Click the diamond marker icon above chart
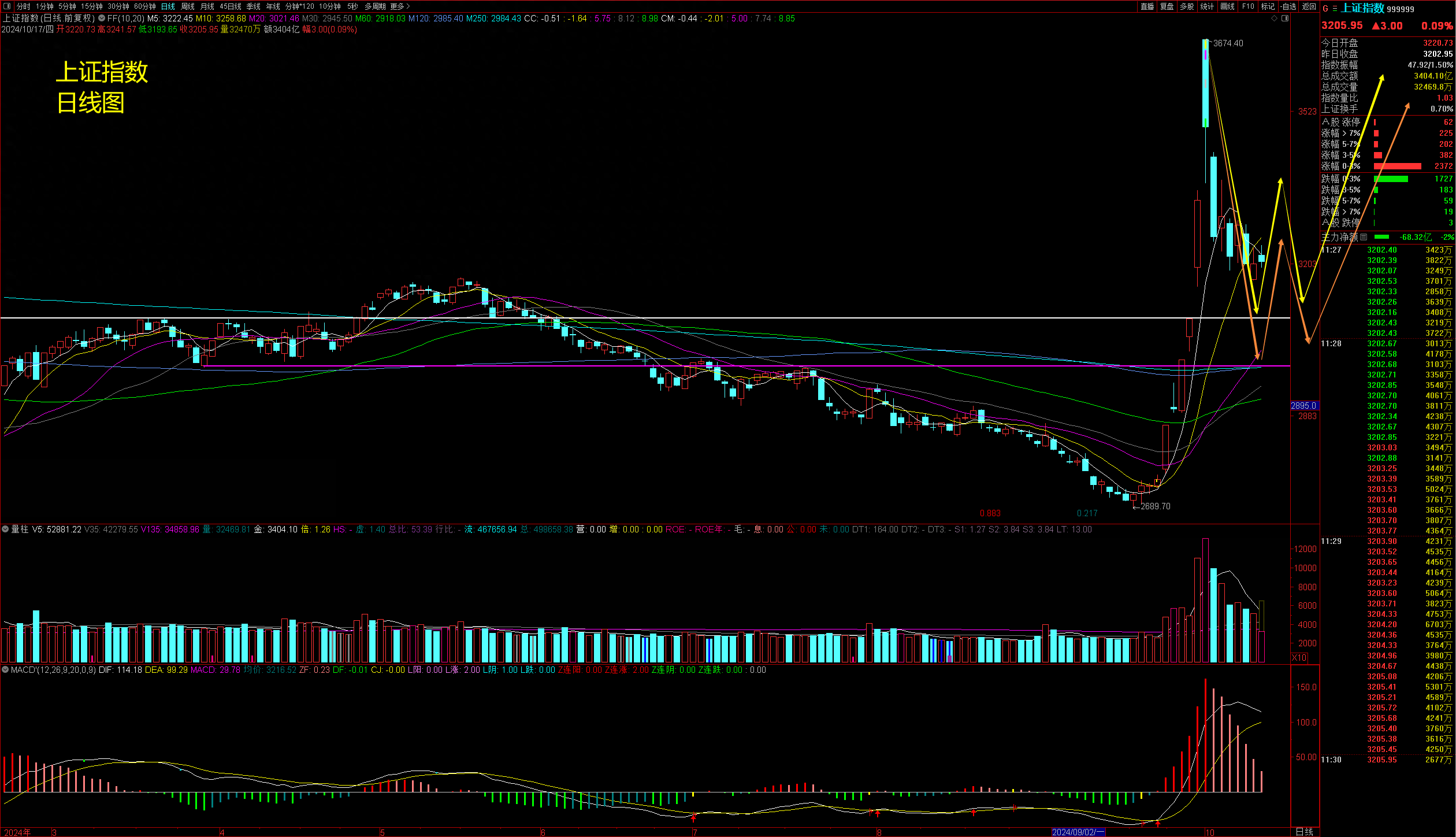The height and width of the screenshot is (837, 1456). (1274, 18)
